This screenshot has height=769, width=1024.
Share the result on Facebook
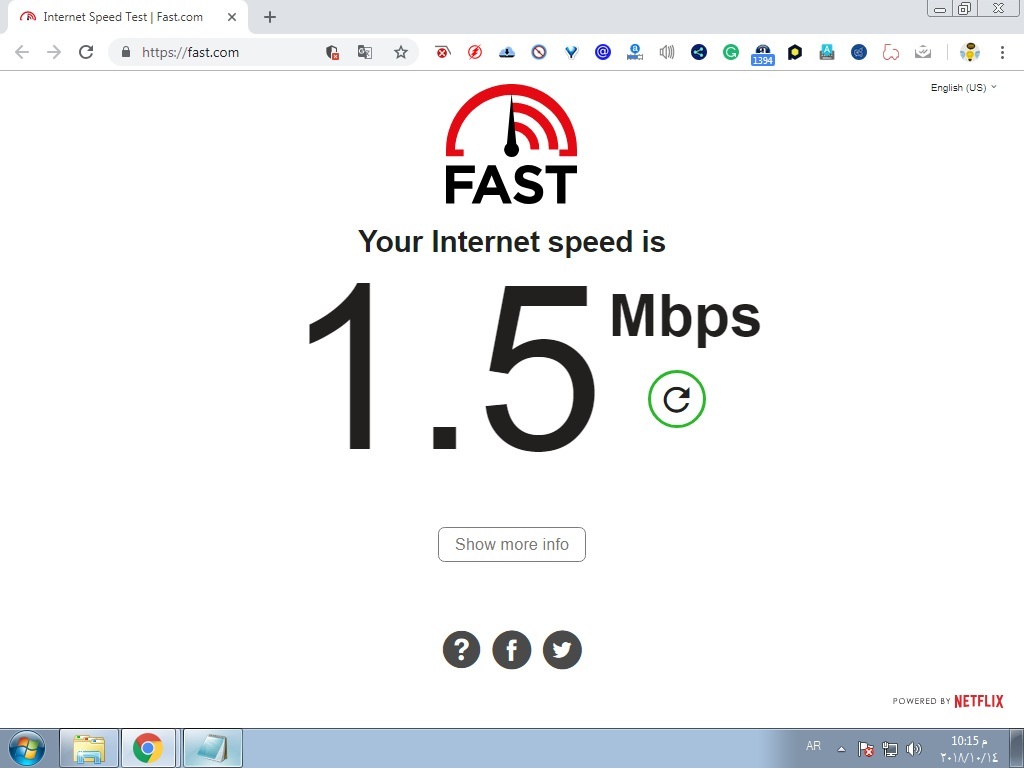point(511,650)
